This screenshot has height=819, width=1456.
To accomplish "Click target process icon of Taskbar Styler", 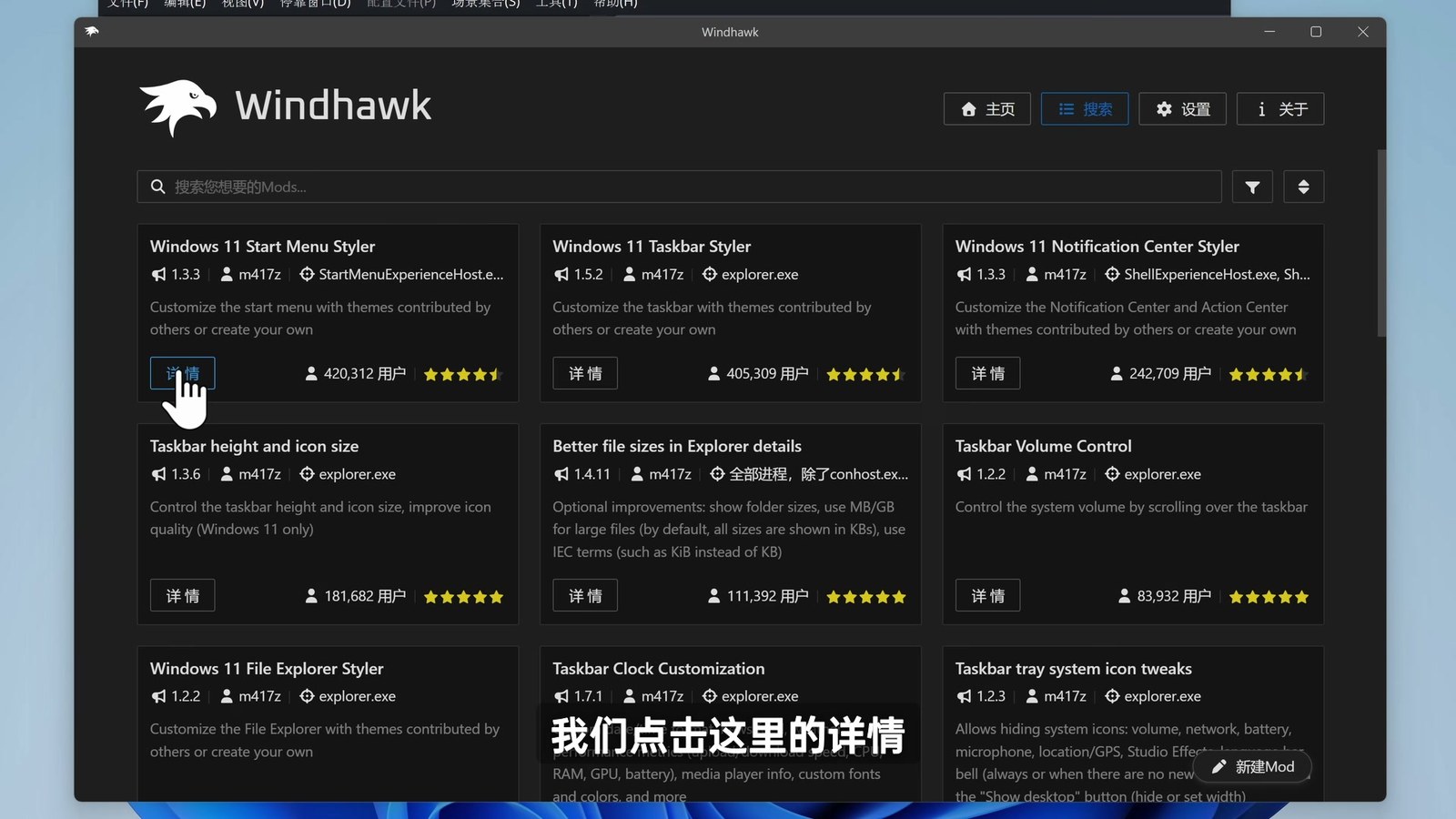I will [x=710, y=274].
